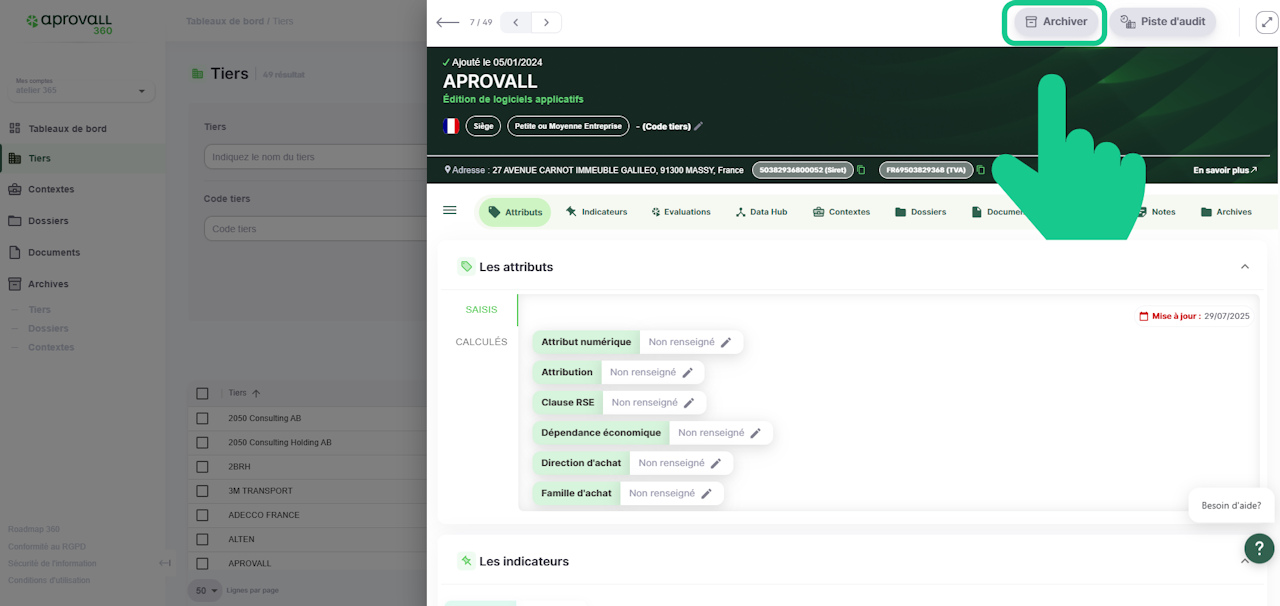The image size is (1280, 606).
Task: Switch to the Data Hub tab
Action: pyautogui.click(x=761, y=212)
